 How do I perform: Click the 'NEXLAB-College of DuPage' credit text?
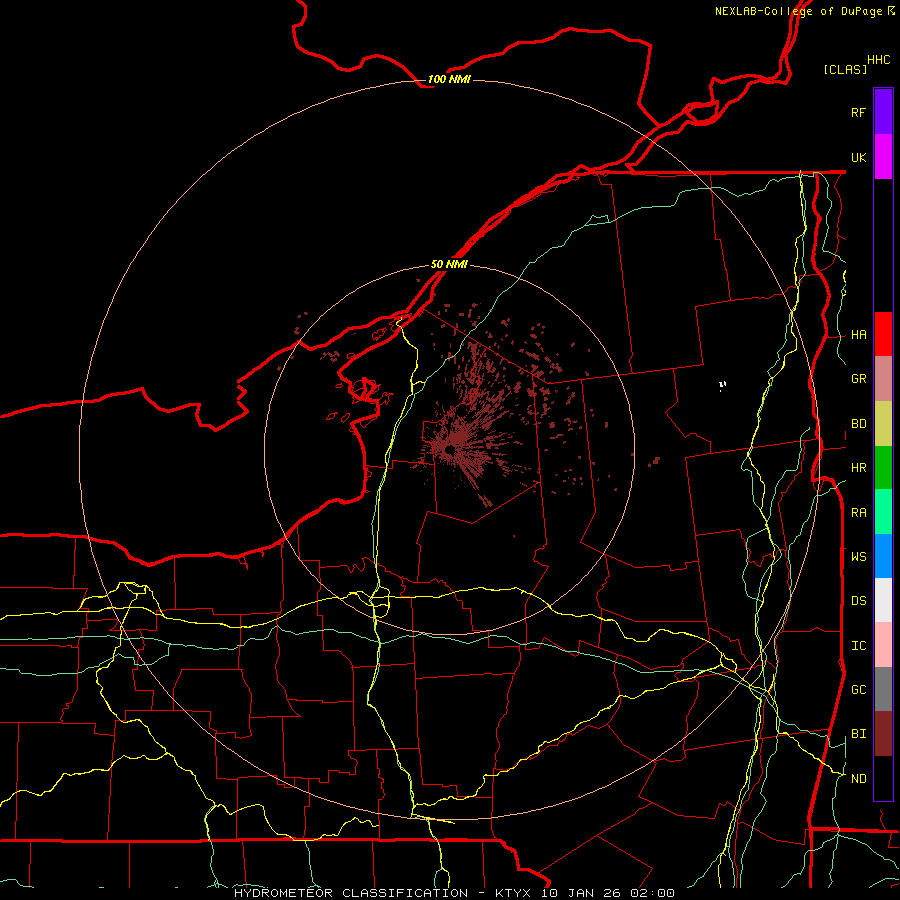798,11
